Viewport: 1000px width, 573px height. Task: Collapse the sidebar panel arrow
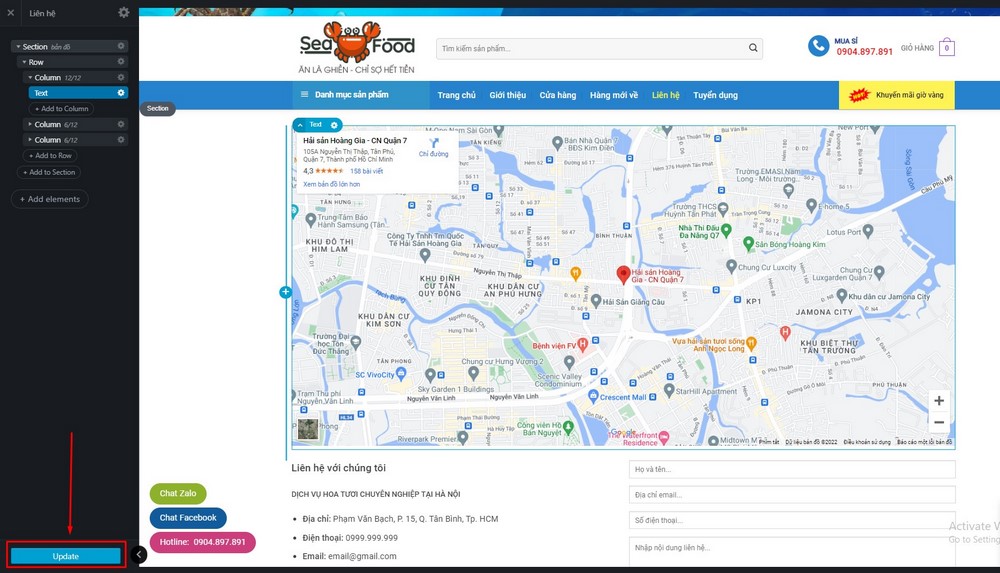pos(138,554)
